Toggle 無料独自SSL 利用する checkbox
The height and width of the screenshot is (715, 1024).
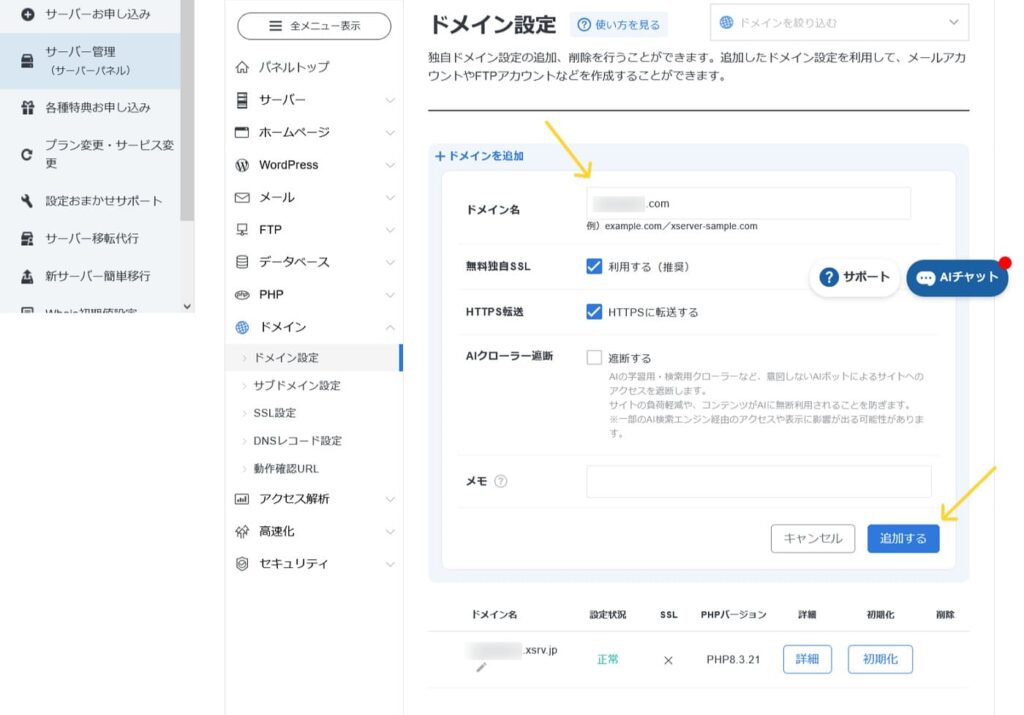594,266
